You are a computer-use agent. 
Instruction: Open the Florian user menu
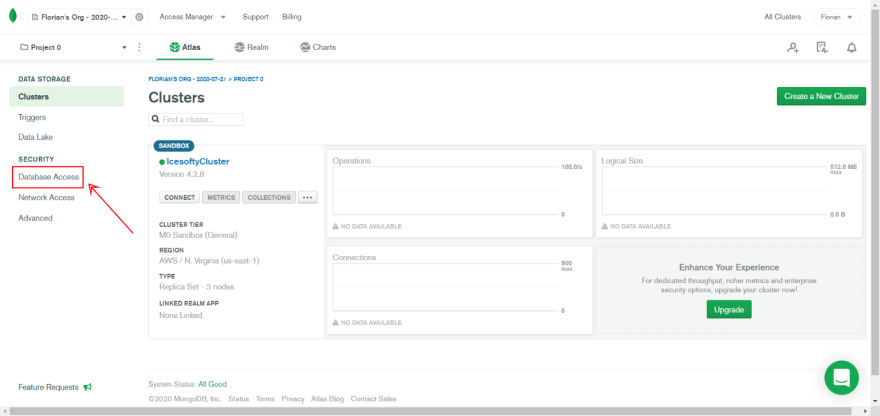837,17
